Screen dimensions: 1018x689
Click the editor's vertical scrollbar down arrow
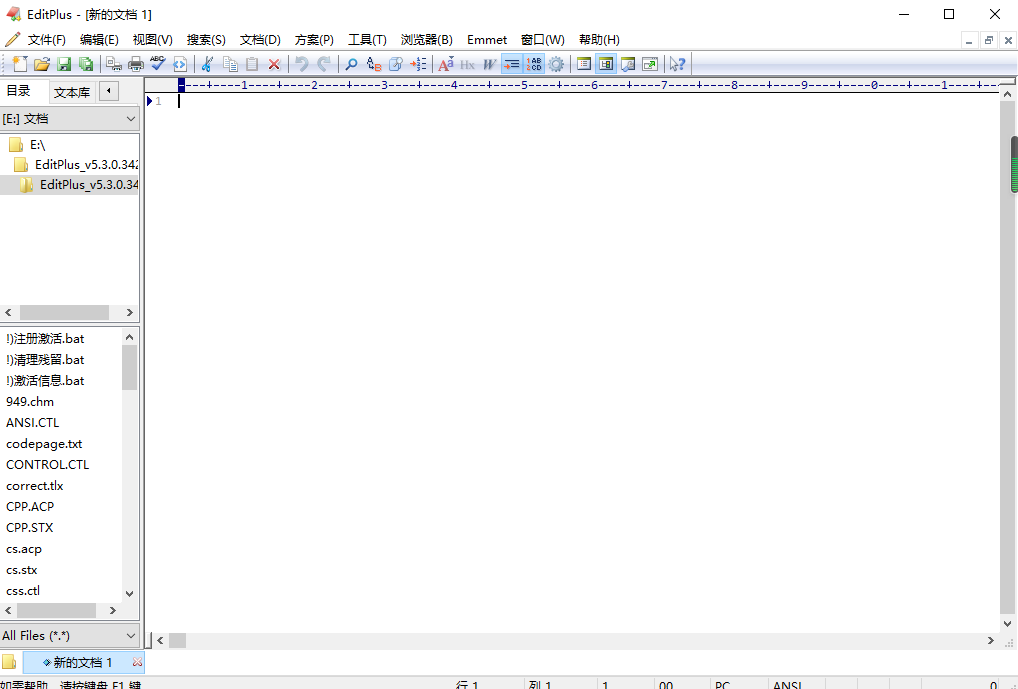click(1008, 625)
